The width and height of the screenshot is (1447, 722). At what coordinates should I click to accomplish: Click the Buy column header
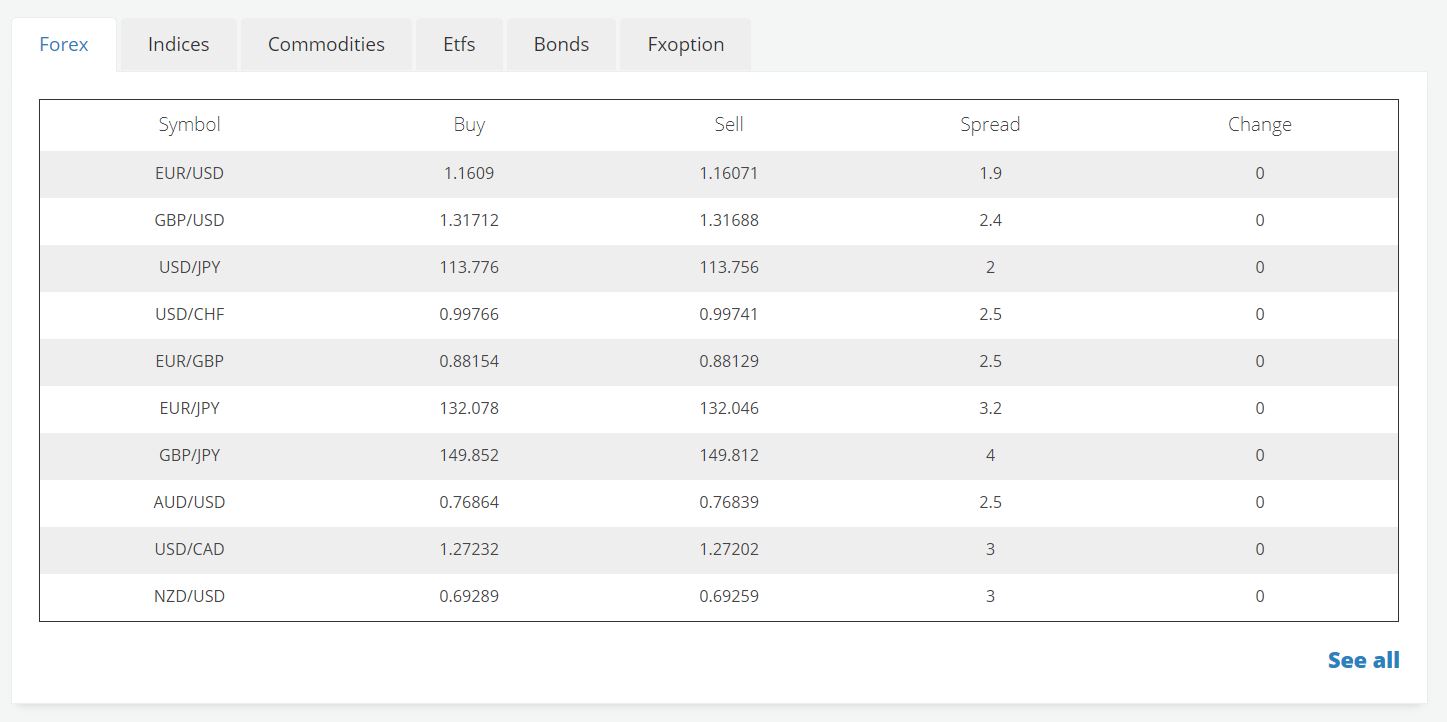(469, 125)
